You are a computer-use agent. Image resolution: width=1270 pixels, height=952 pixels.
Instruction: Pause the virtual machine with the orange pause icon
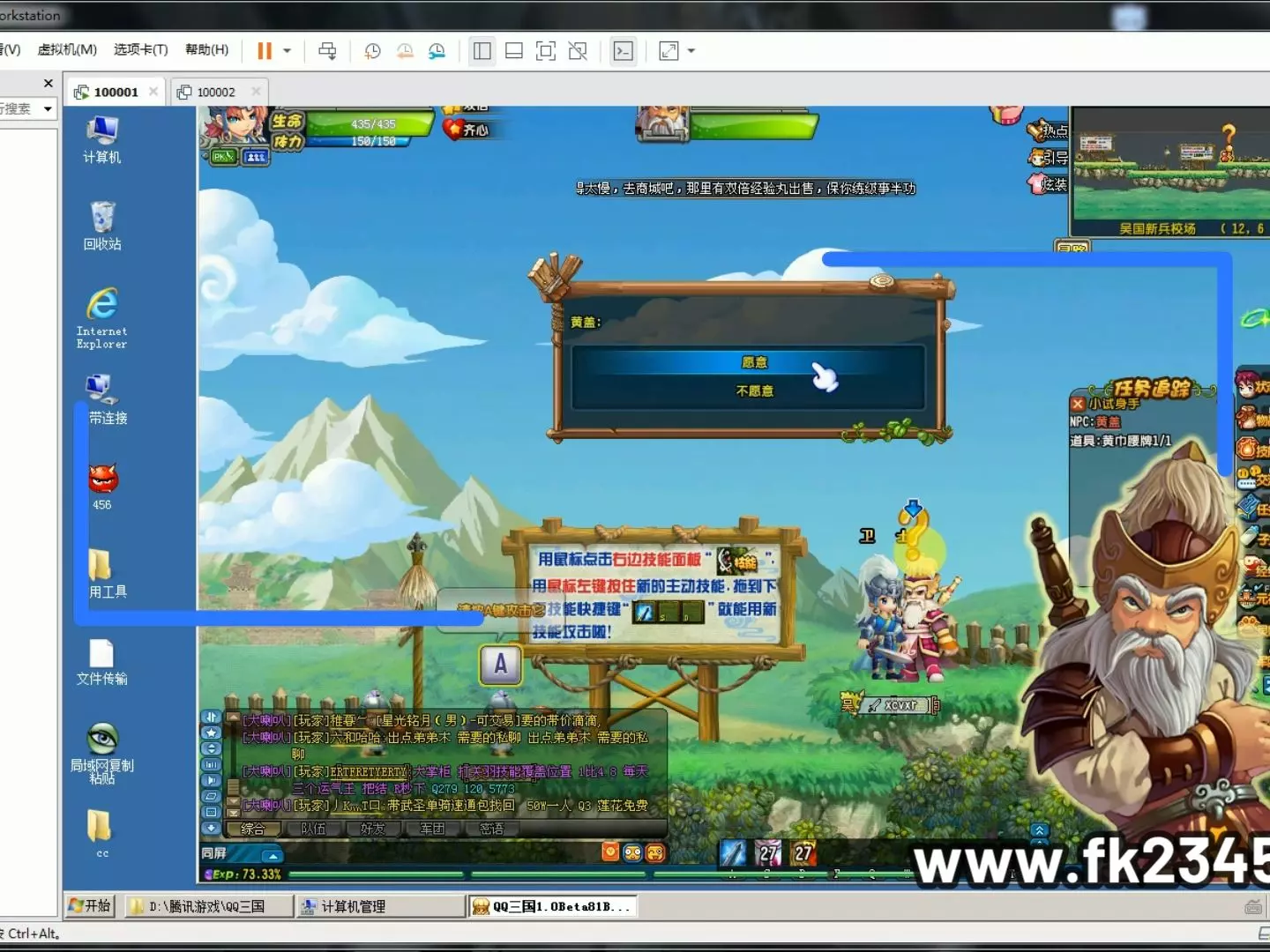click(x=265, y=51)
